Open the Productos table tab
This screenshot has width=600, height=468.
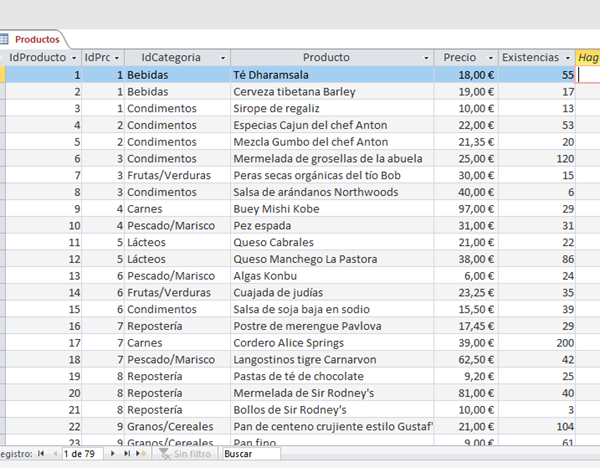(x=37, y=39)
